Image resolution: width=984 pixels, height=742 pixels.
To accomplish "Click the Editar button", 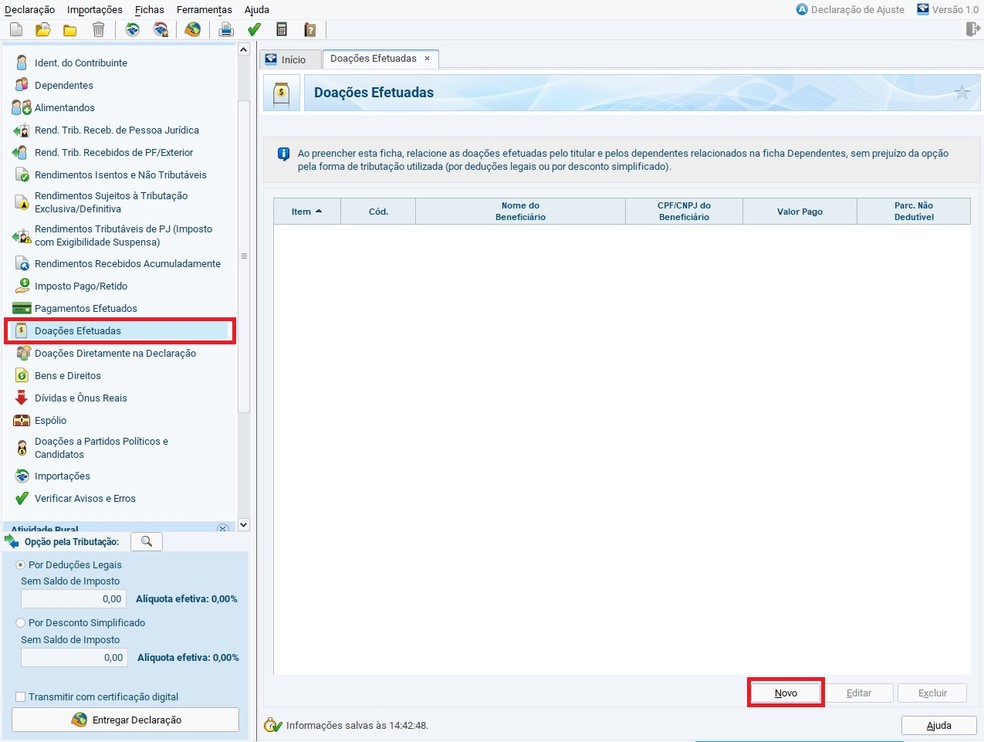I will point(858,693).
